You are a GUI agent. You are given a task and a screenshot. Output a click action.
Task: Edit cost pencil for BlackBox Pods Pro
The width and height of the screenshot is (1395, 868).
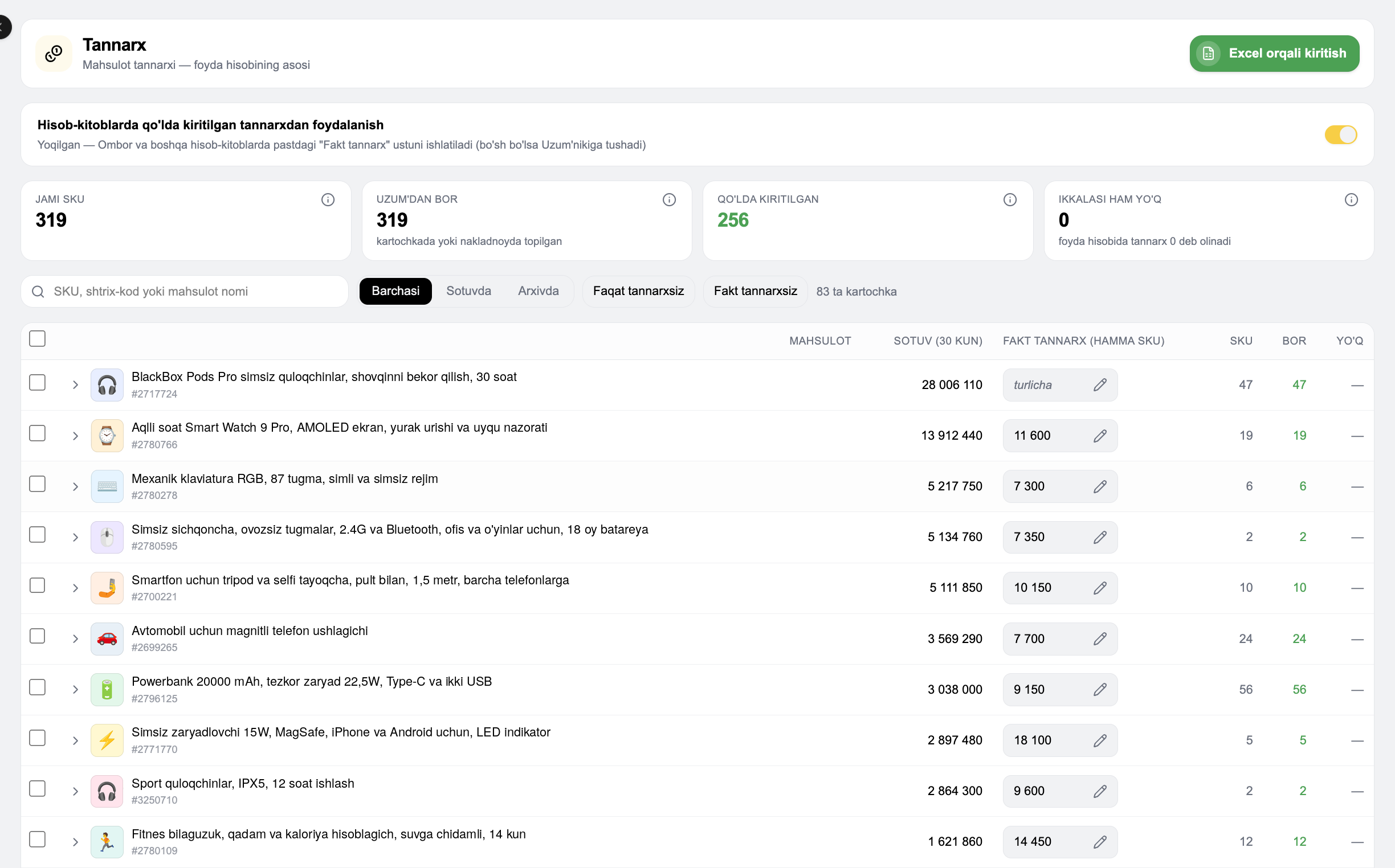[1100, 385]
